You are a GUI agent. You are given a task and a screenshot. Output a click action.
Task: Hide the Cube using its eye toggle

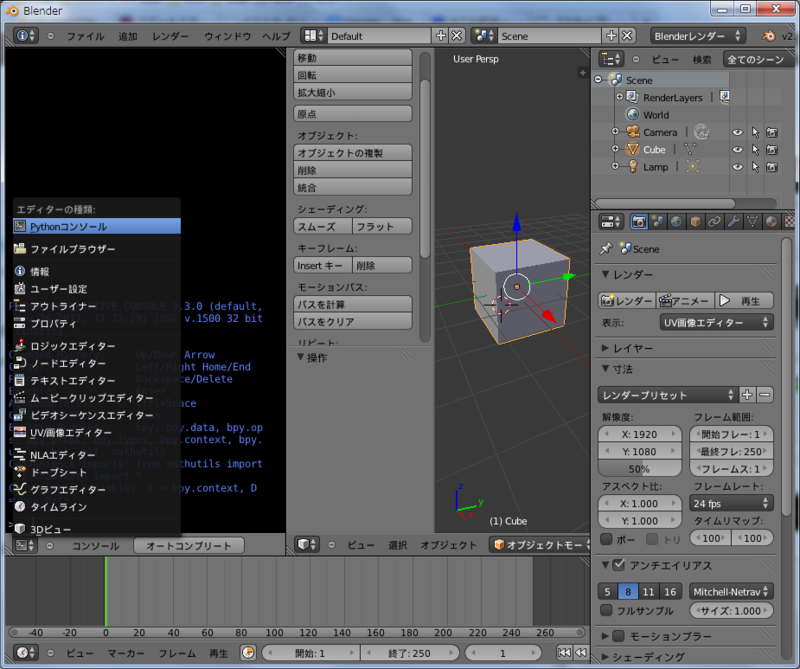tap(738, 149)
